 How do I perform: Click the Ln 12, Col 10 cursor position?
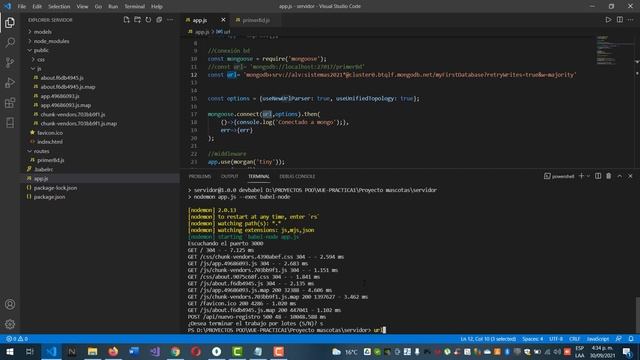pyautogui.click(x=488, y=339)
